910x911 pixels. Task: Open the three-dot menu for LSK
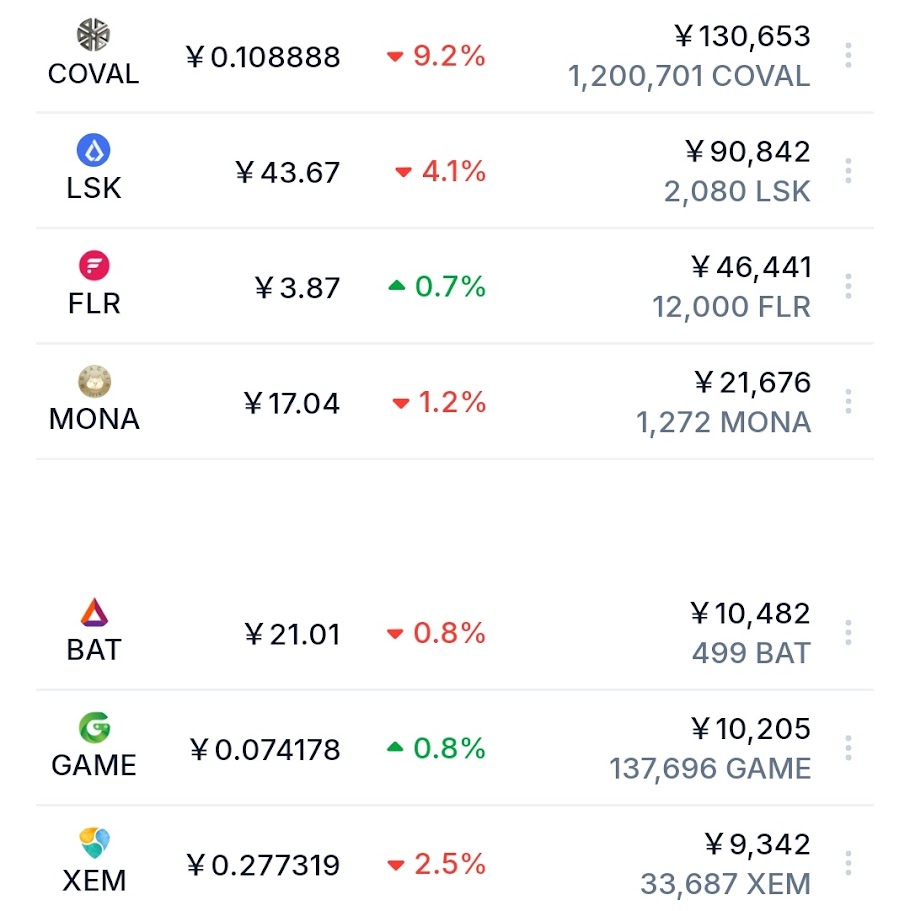(848, 171)
